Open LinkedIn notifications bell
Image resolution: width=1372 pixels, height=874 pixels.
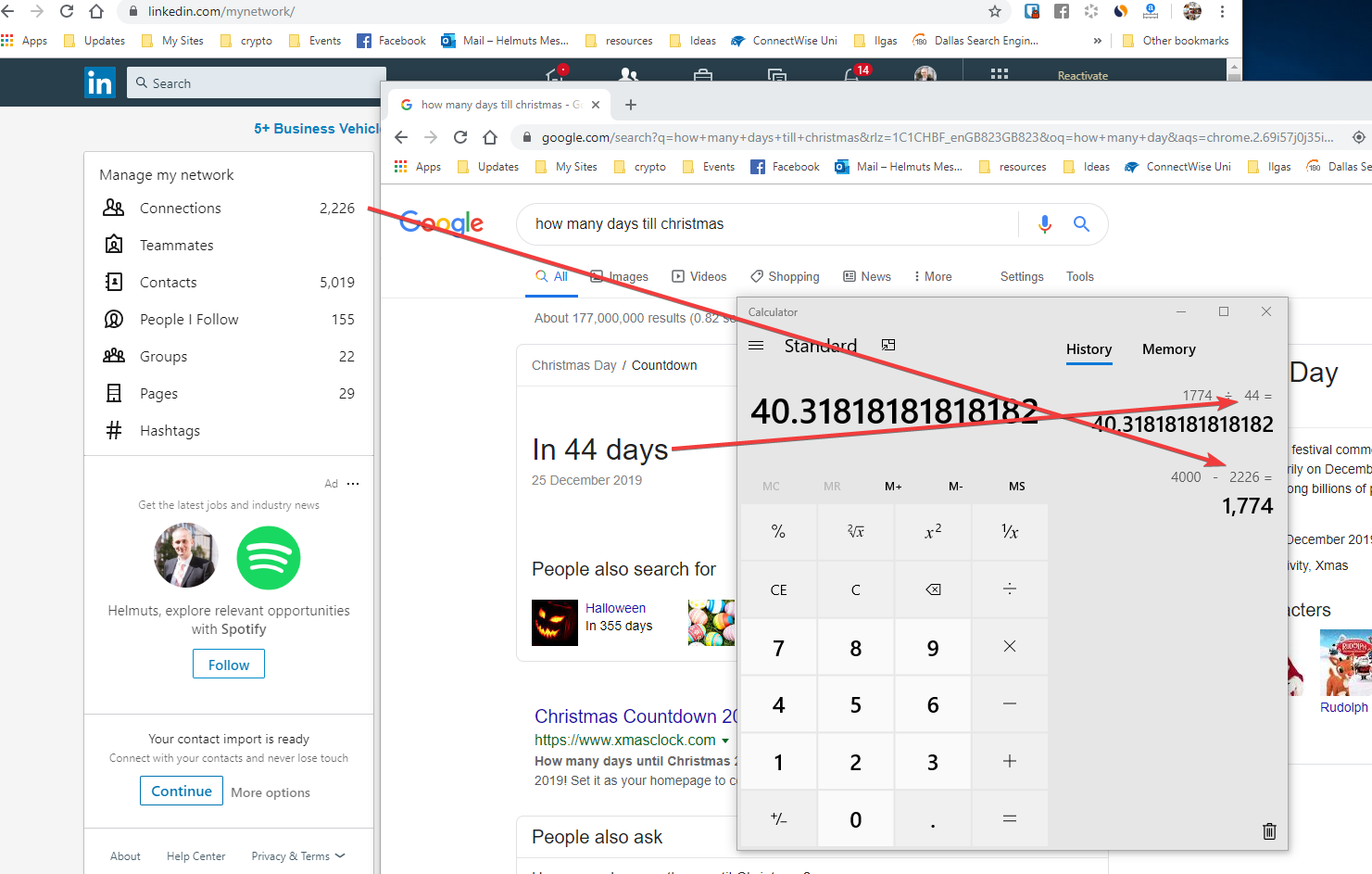tap(851, 76)
